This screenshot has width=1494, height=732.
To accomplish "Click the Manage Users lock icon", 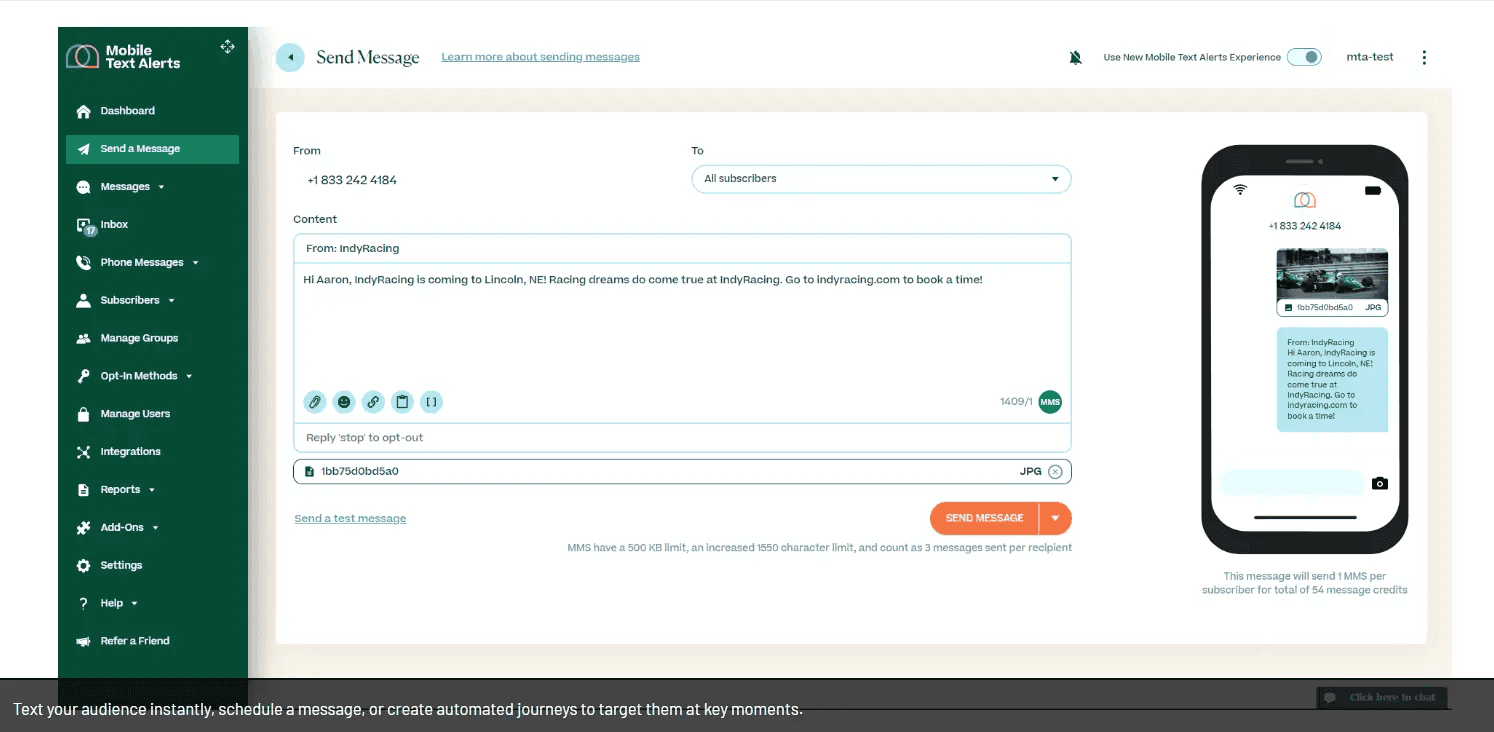I will [84, 414].
